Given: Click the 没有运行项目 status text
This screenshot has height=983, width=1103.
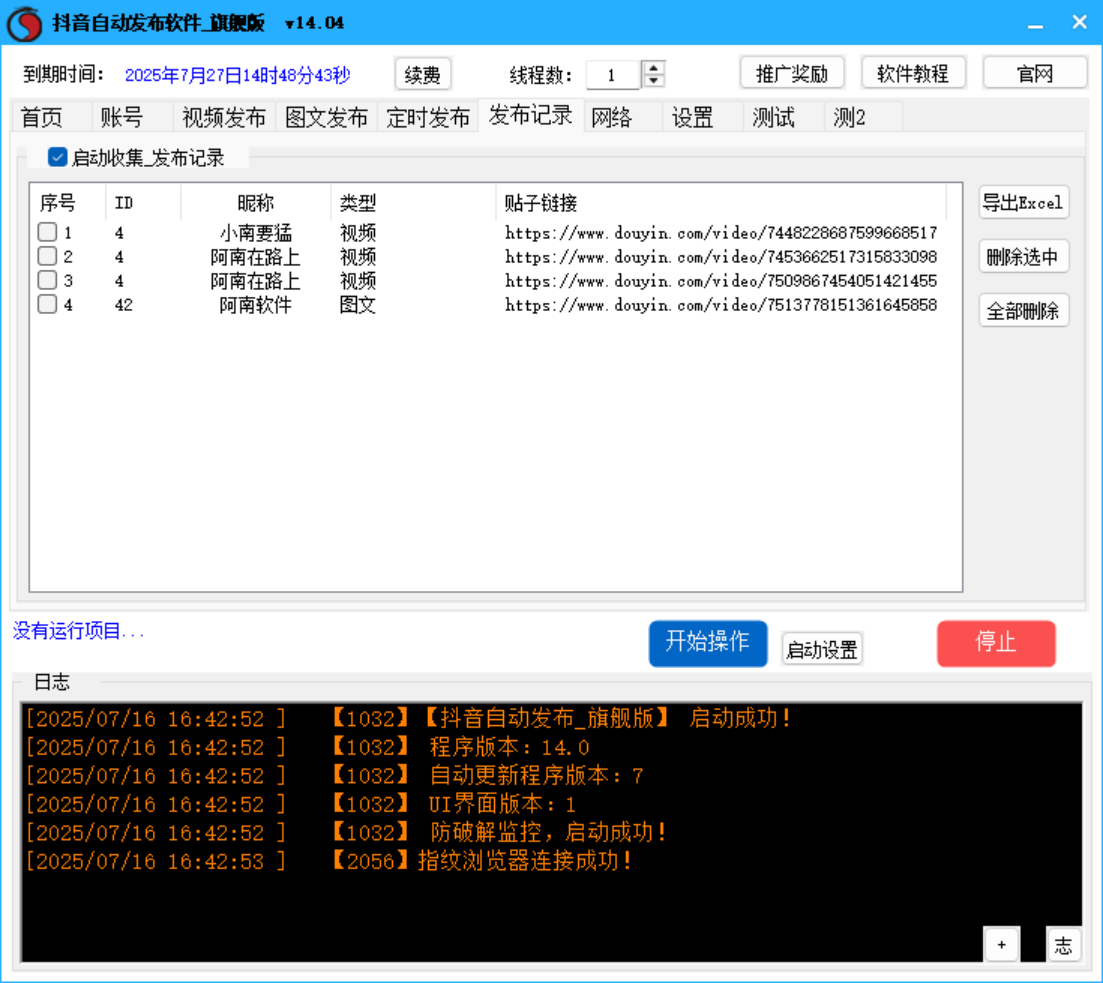Looking at the screenshot, I should (78, 631).
